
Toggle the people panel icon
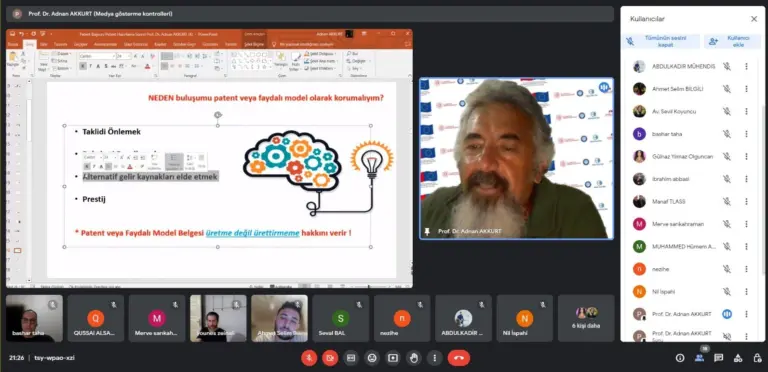coord(699,358)
